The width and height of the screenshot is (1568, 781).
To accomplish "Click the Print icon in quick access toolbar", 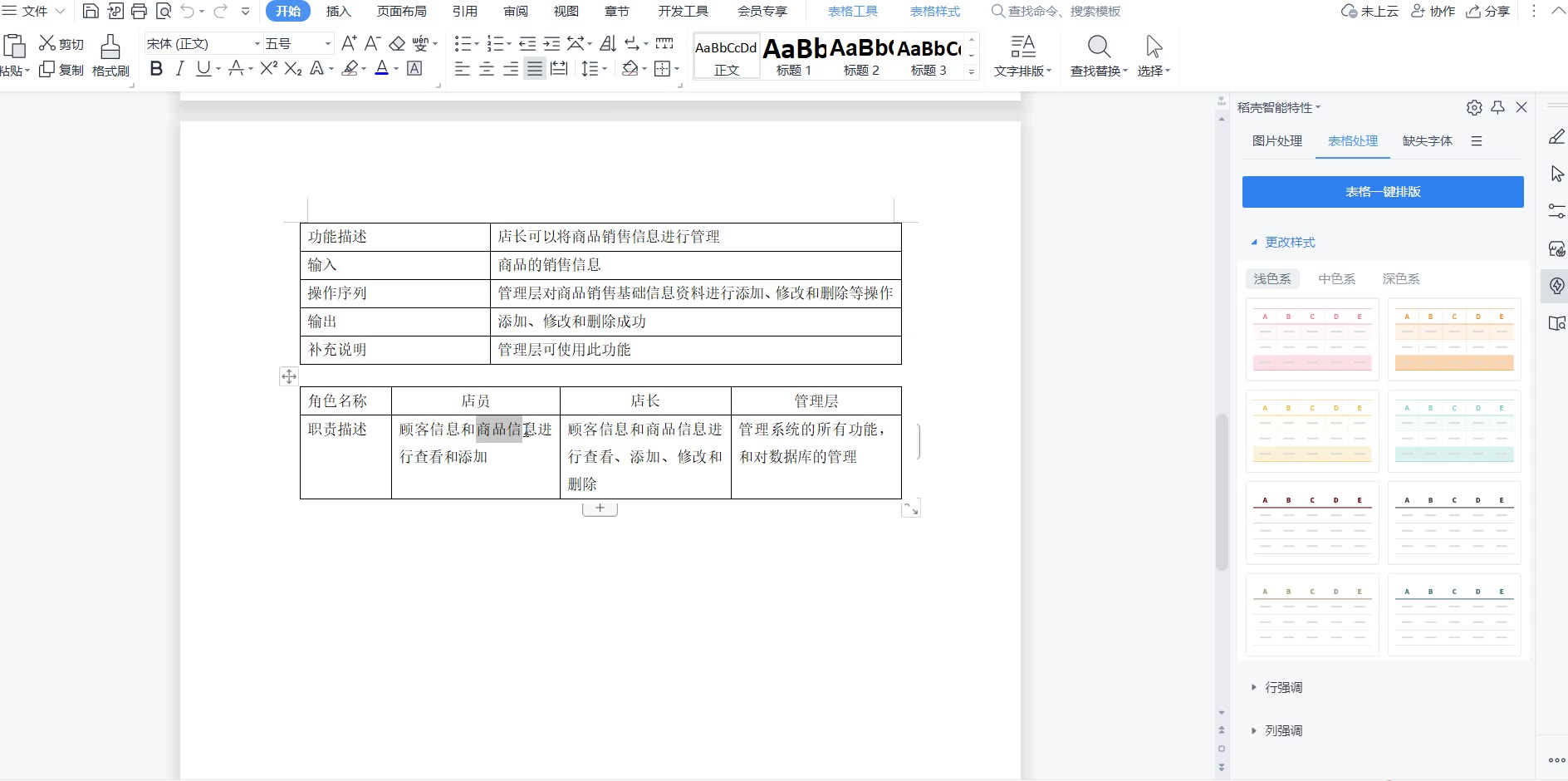I will [140, 11].
